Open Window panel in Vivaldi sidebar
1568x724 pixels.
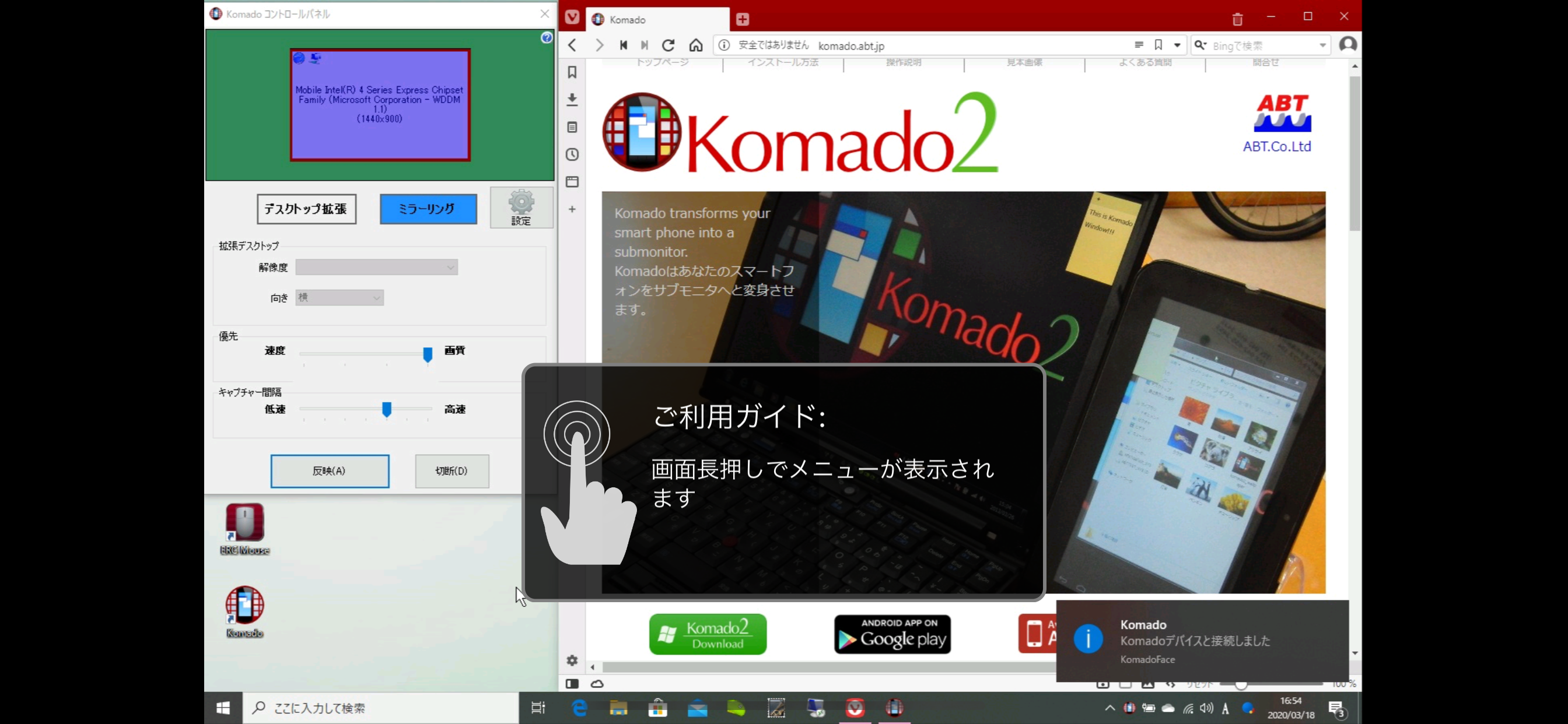[x=572, y=181]
